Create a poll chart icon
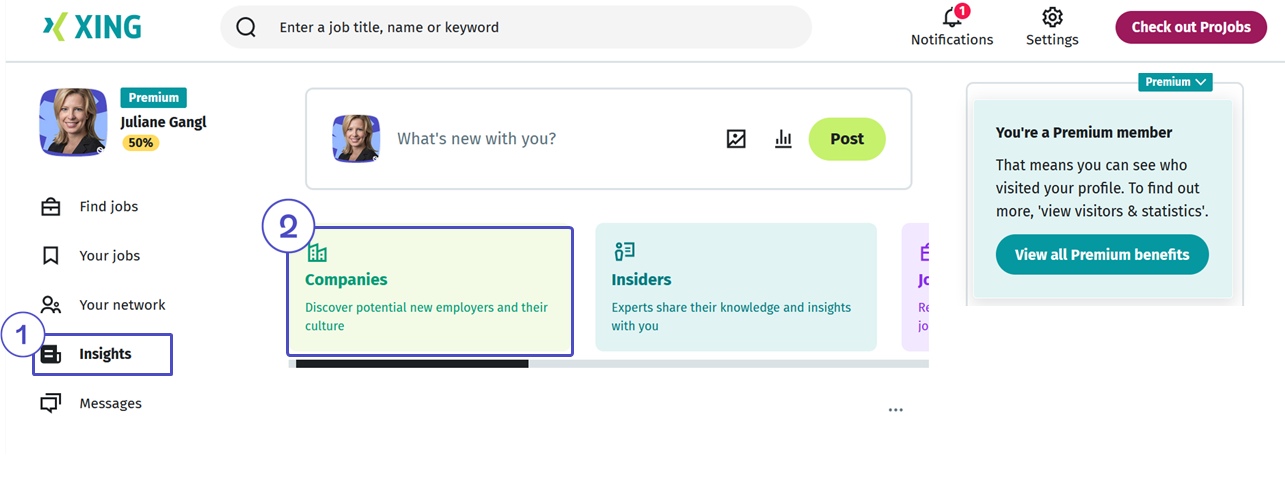This screenshot has width=1285, height=496. [x=783, y=139]
